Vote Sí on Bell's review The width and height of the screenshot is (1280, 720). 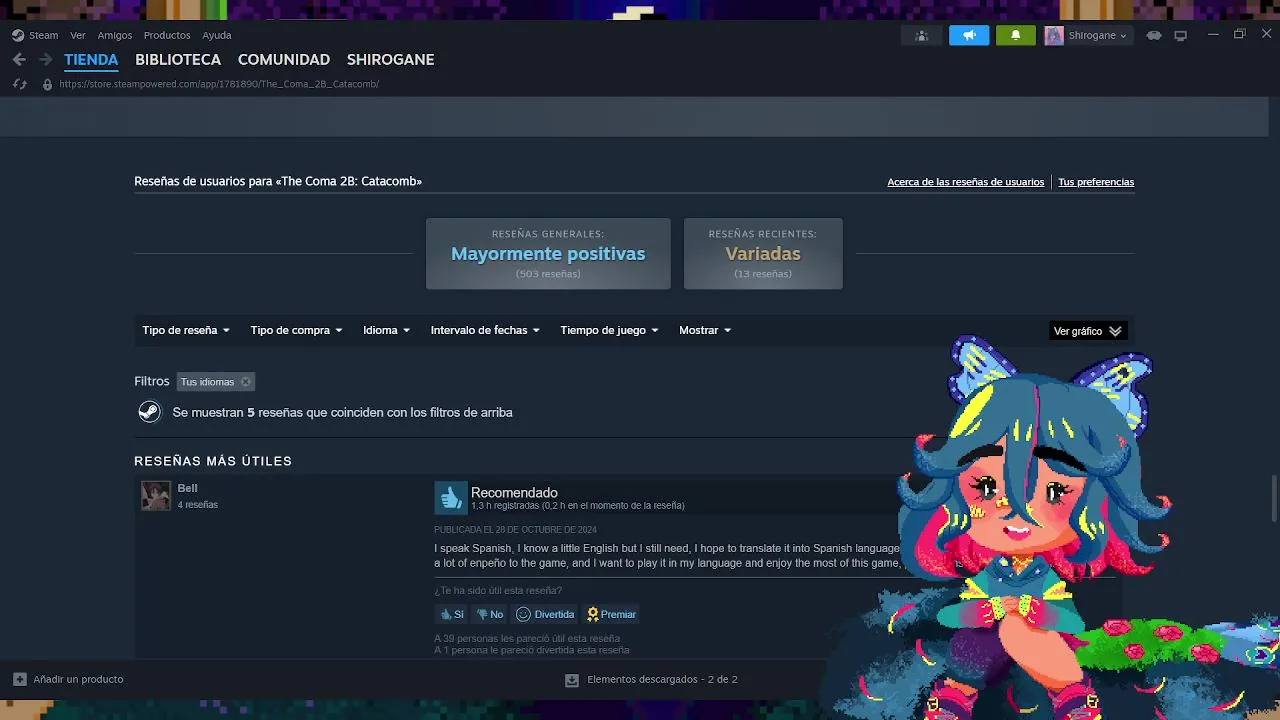coord(452,614)
